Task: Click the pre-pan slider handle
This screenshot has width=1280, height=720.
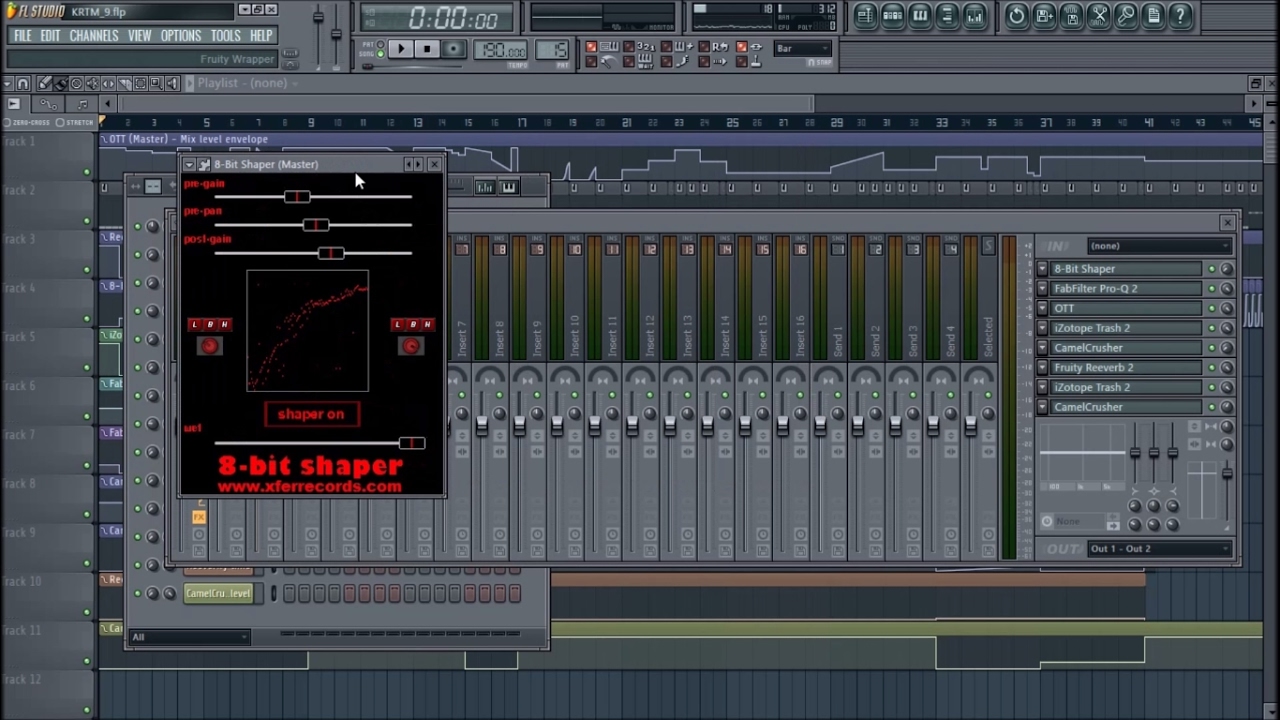Action: (x=315, y=225)
